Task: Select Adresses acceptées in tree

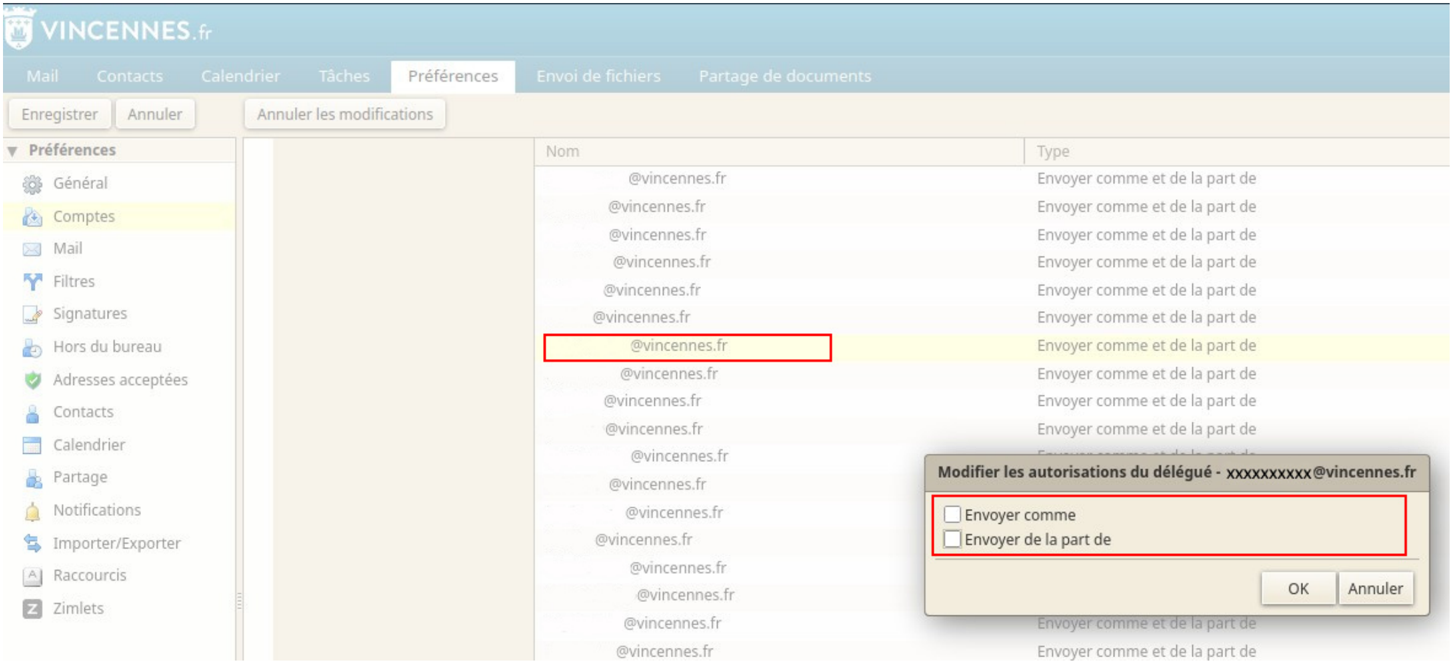Action: coord(120,380)
